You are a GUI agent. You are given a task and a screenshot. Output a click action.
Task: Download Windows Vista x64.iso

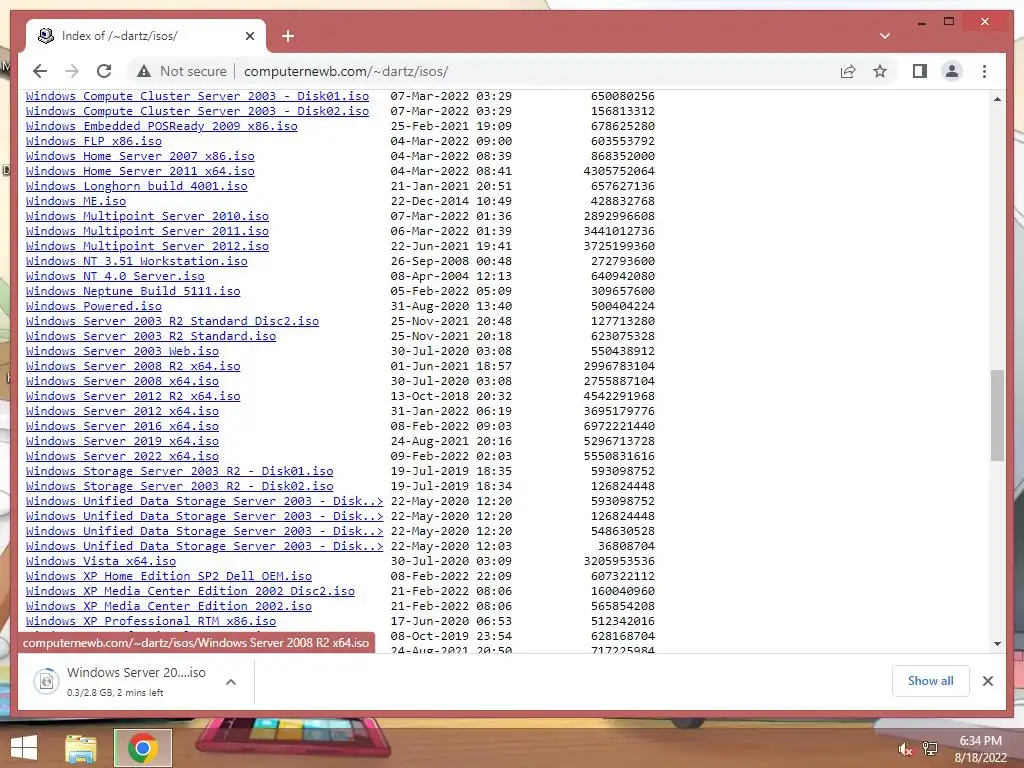(x=101, y=562)
